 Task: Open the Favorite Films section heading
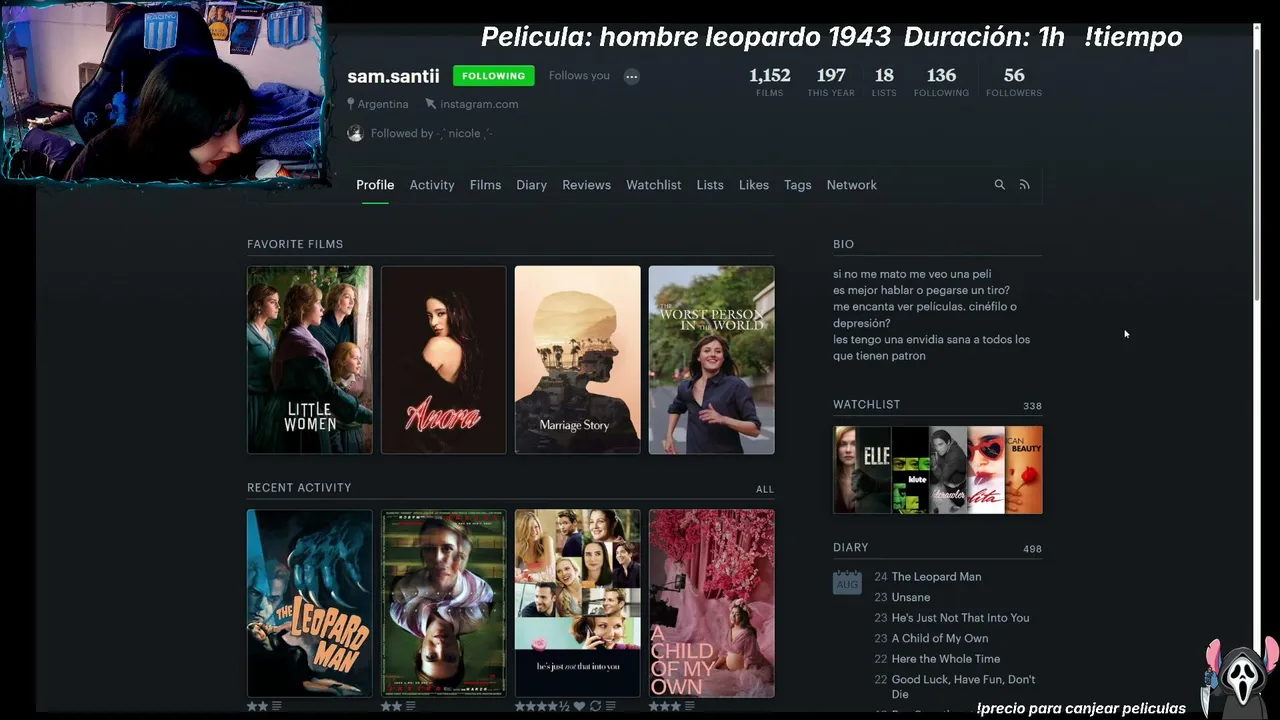click(295, 244)
